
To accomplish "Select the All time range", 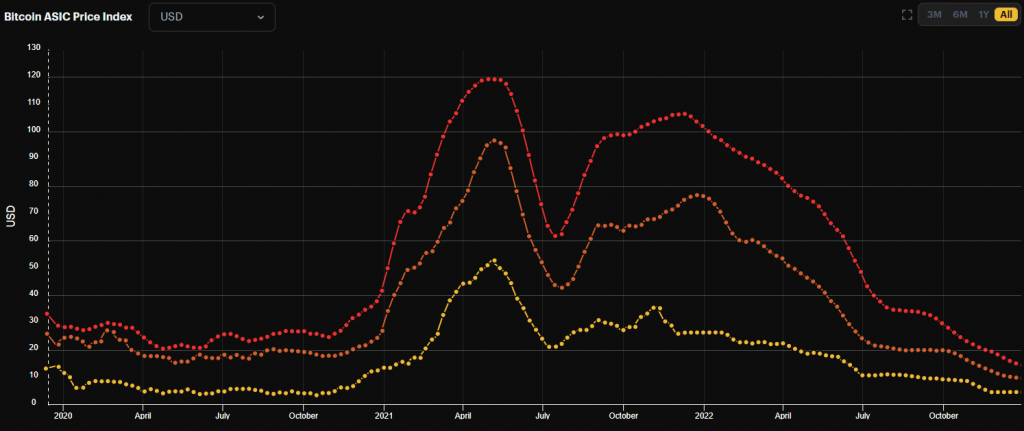I will coord(1006,14).
